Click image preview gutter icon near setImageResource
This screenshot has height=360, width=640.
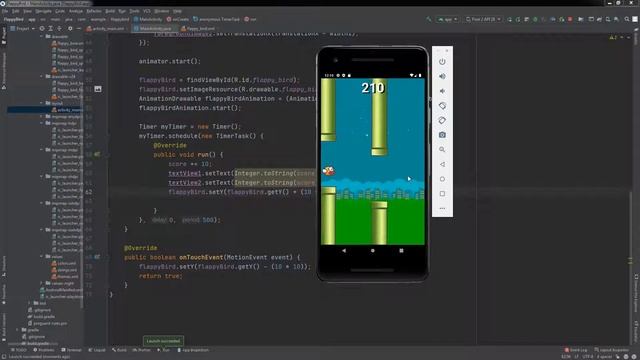coord(98,89)
